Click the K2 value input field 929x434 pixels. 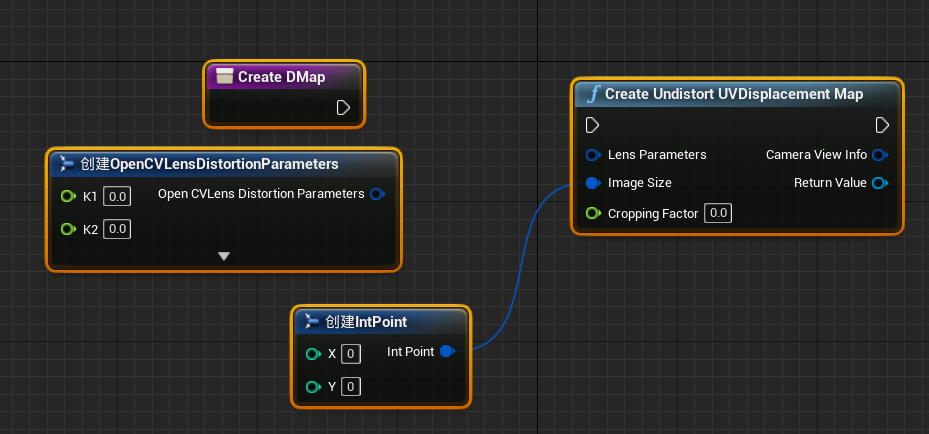pos(118,230)
